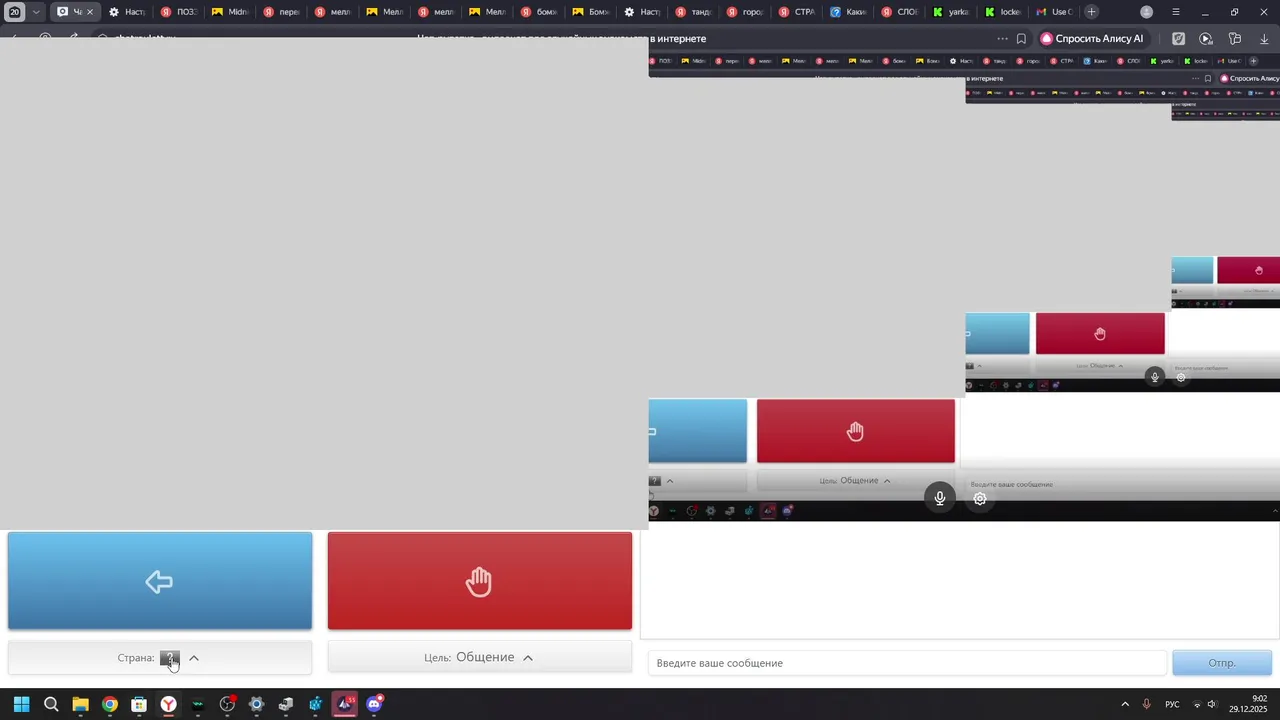
Task: Open the green waveform taskbar app
Action: (x=198, y=704)
